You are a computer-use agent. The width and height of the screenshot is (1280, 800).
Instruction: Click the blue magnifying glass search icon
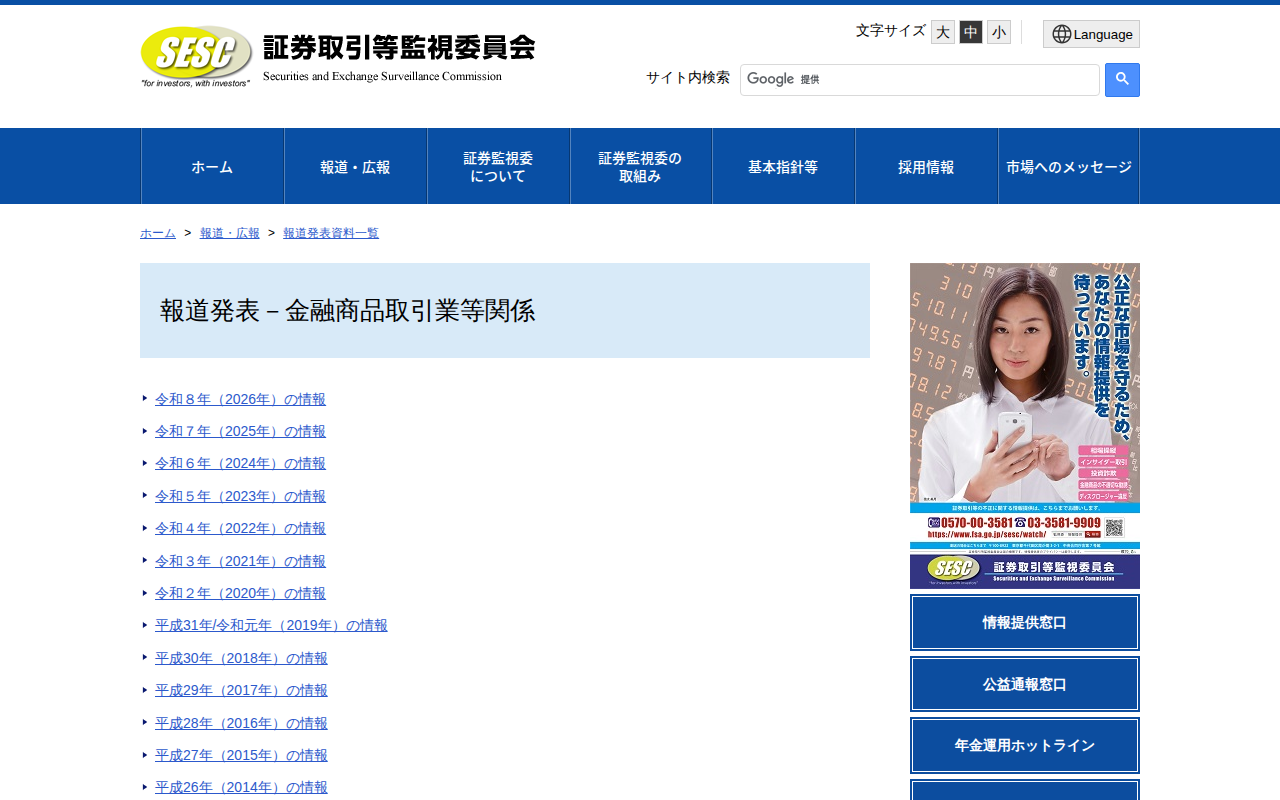(1121, 80)
